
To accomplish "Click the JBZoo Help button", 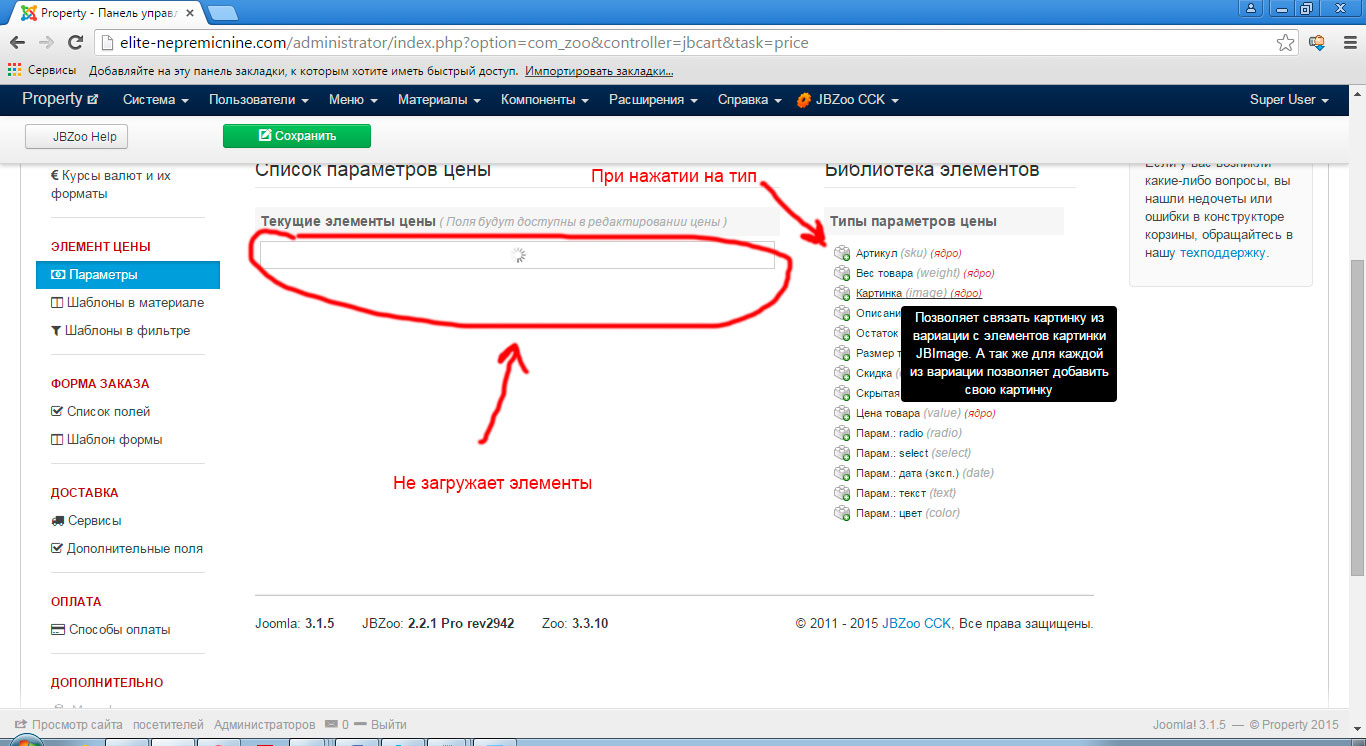I will (77, 137).
